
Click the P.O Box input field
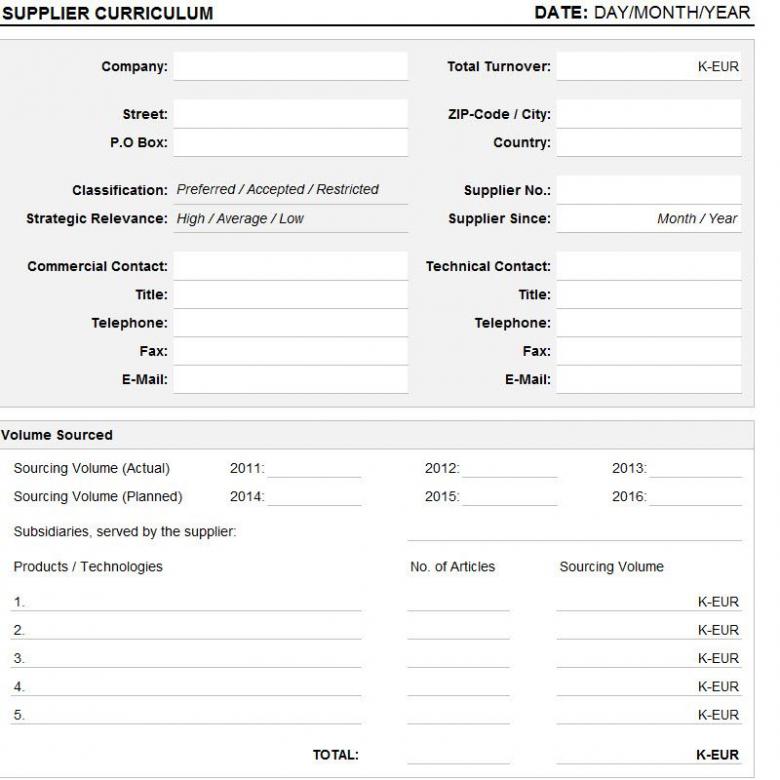(x=290, y=143)
